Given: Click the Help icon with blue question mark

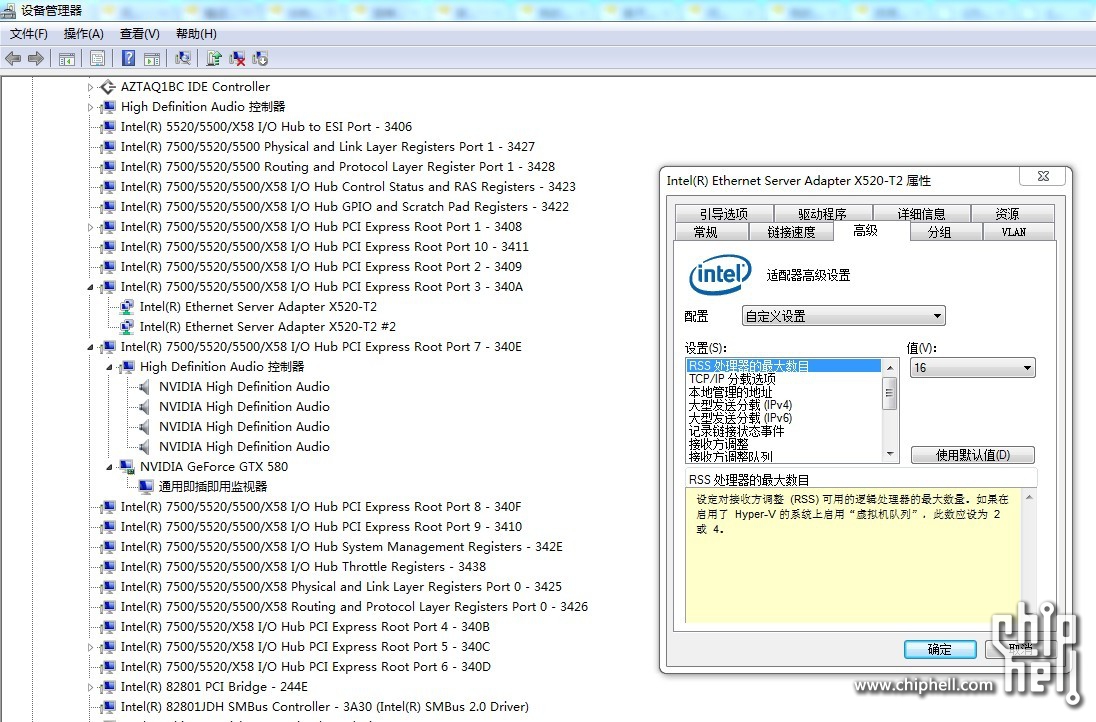Looking at the screenshot, I should pyautogui.click(x=127, y=58).
